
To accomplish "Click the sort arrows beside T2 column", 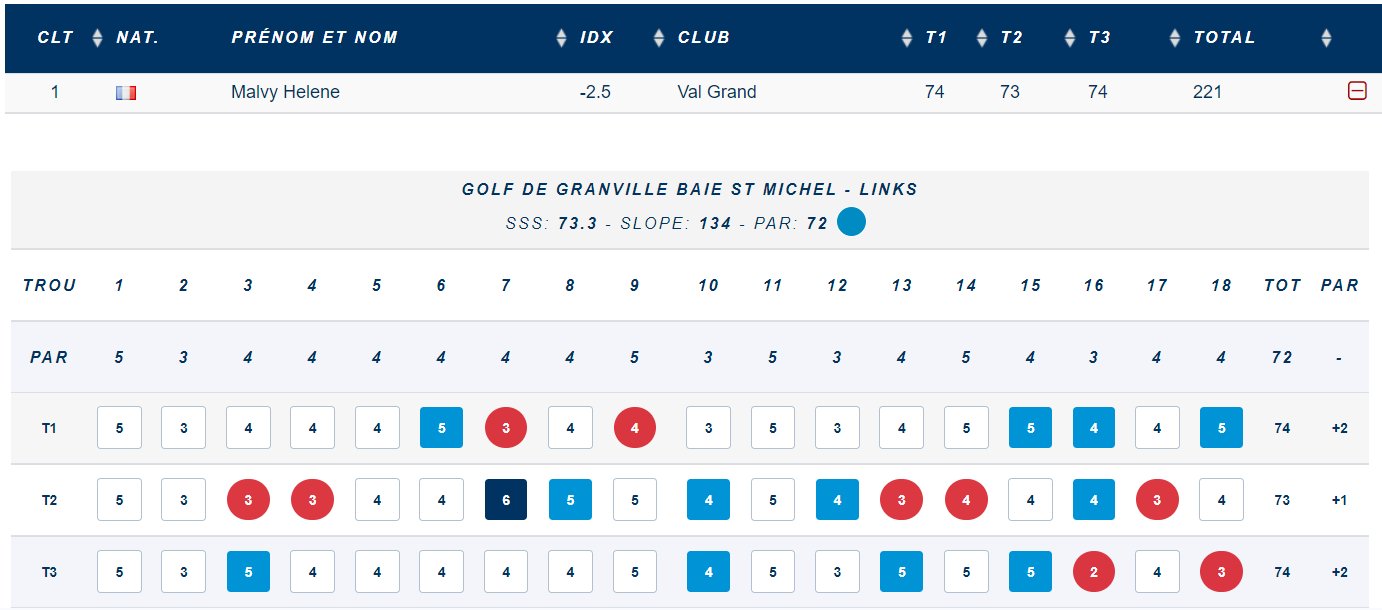I will click(1070, 38).
